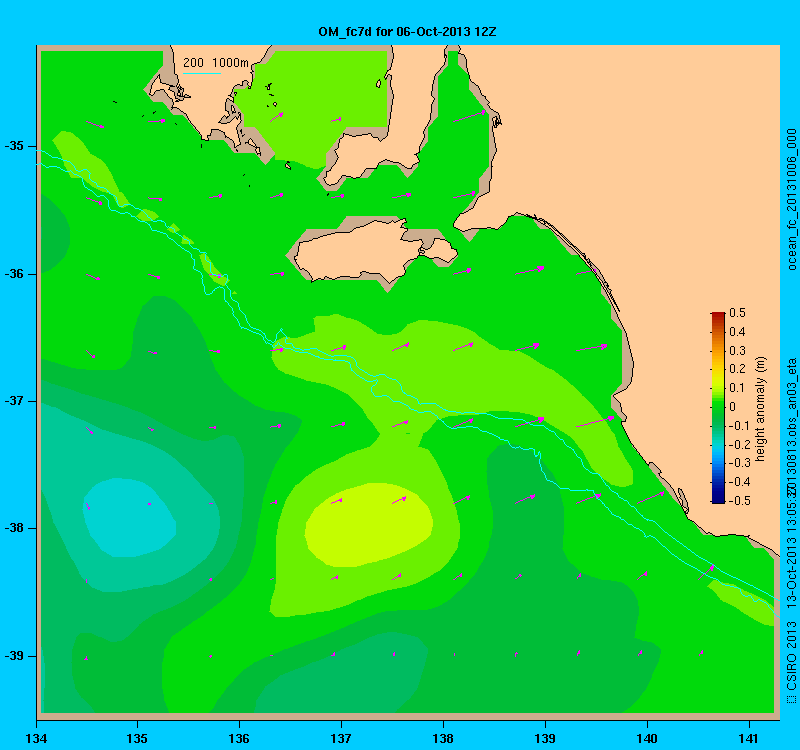This screenshot has height=750, width=800.
Task: Pick the '-0.4' color bar tick label
Action: point(739,482)
